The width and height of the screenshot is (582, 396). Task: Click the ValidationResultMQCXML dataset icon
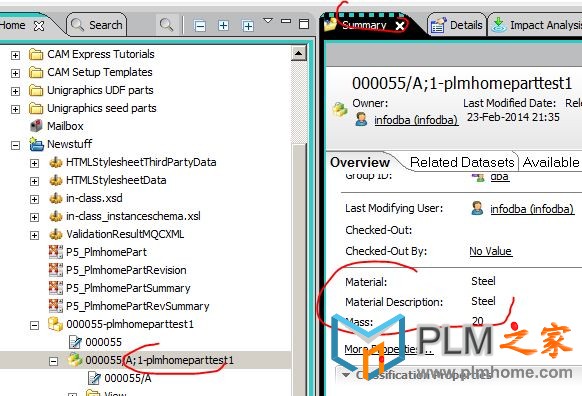(x=56, y=234)
